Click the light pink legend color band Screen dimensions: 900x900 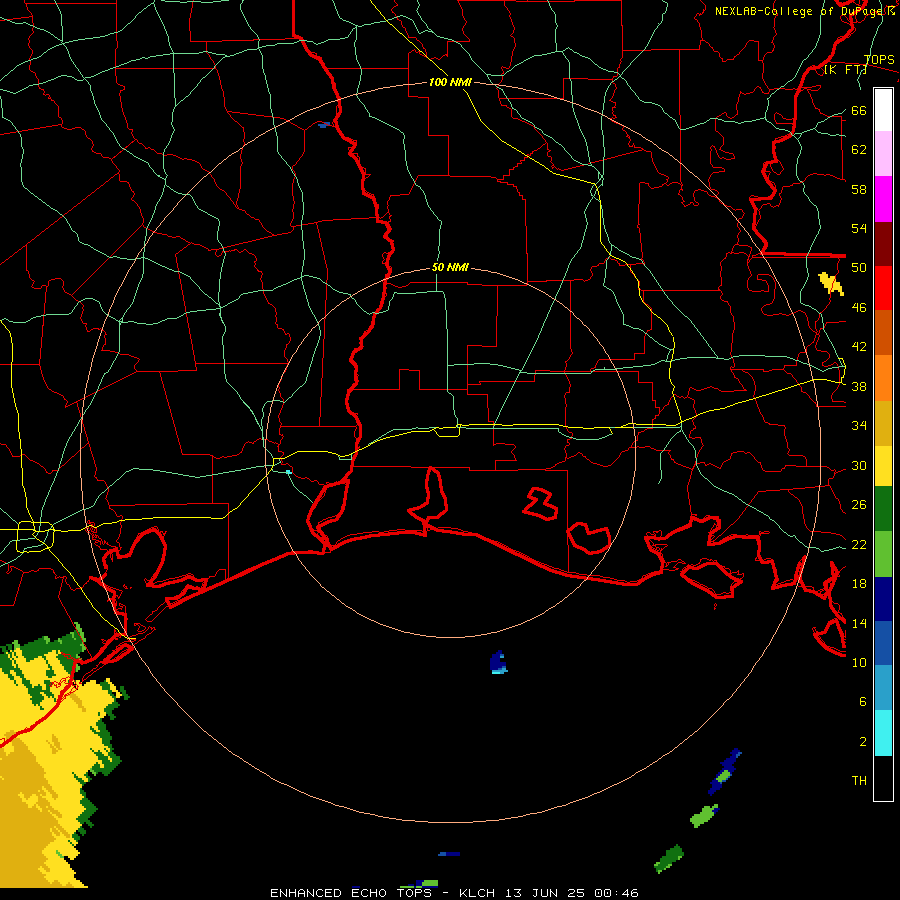(883, 153)
